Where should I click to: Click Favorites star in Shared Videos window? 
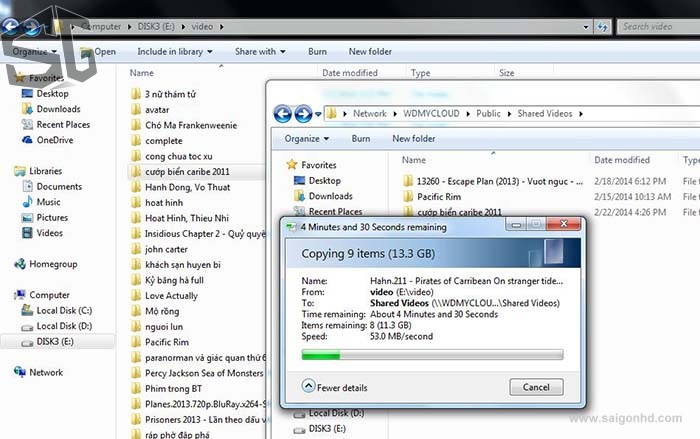292,165
